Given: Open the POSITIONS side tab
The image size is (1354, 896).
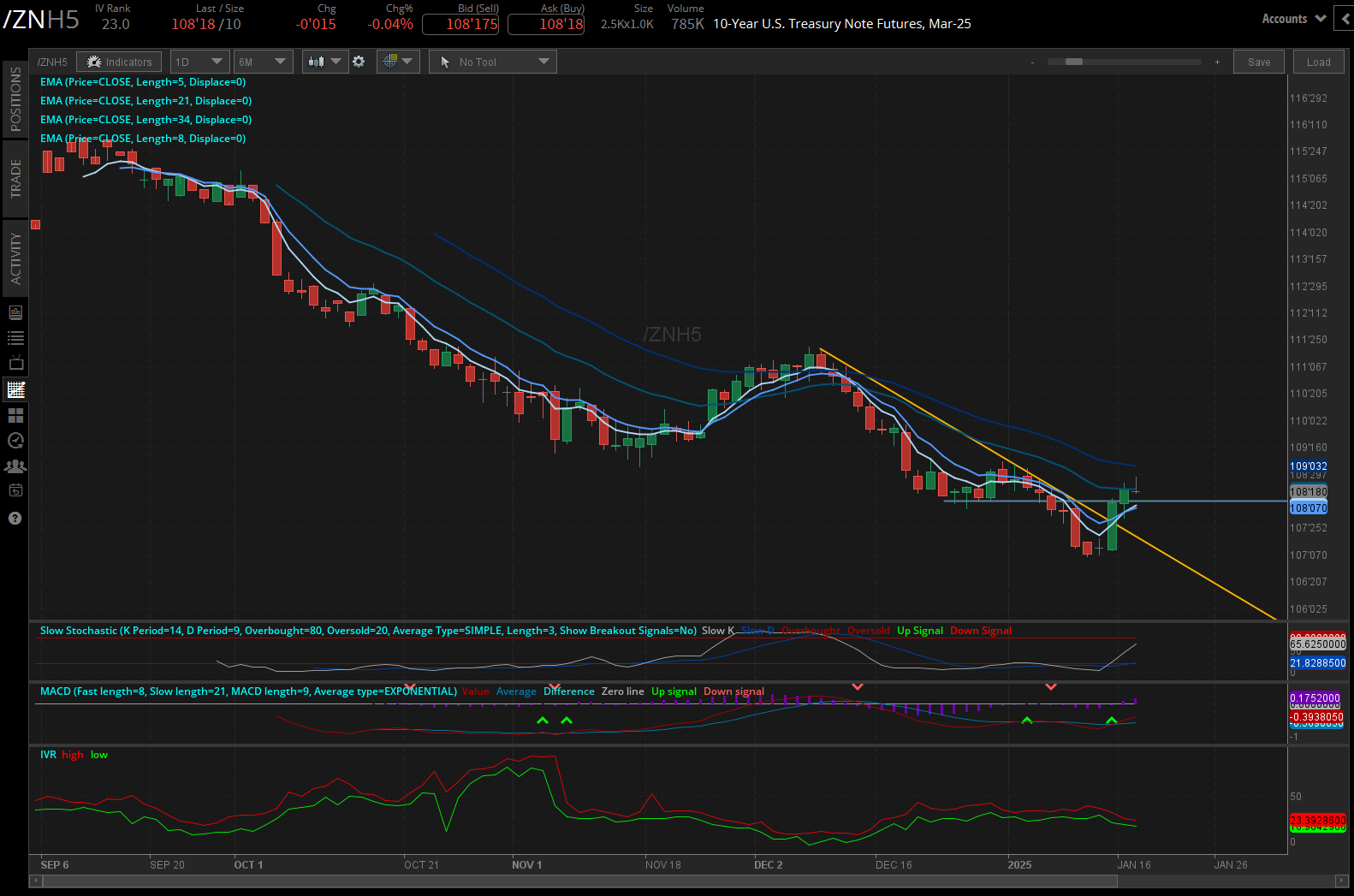Looking at the screenshot, I should coord(15,99).
